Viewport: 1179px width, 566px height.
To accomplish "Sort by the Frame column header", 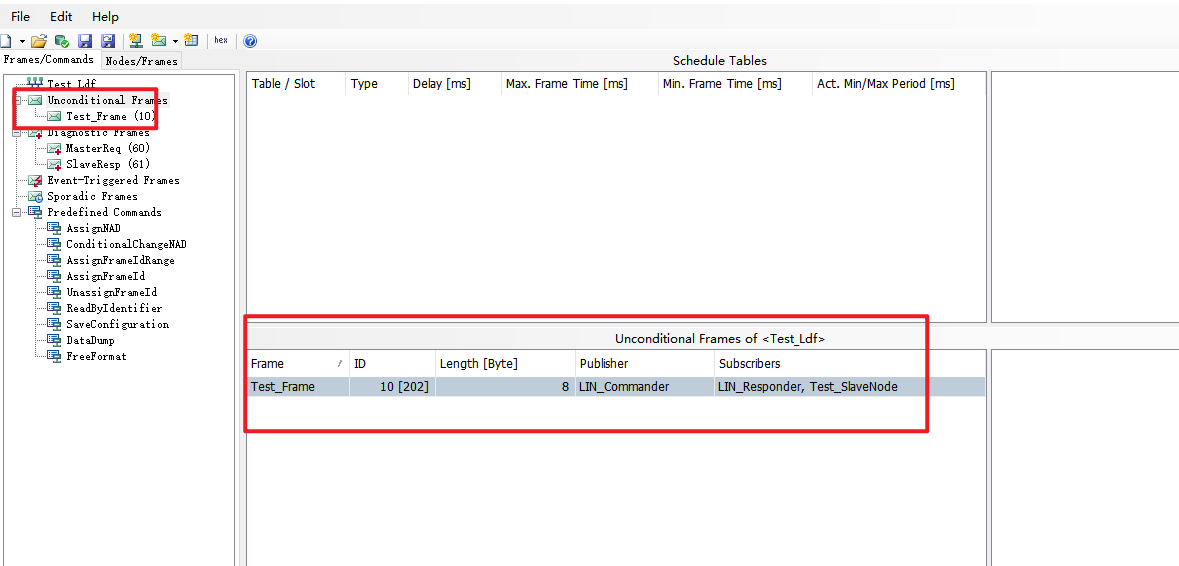I will [x=299, y=364].
